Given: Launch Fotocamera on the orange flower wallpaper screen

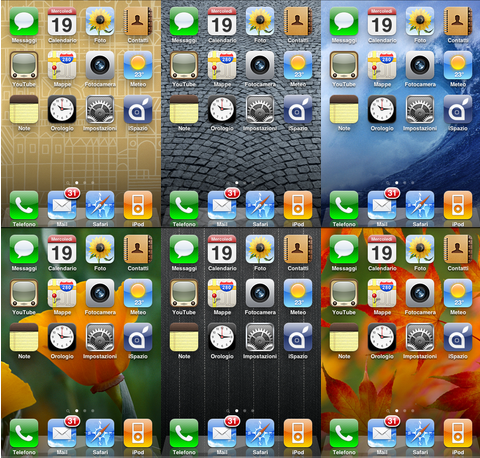Looking at the screenshot, I should 100,293.
